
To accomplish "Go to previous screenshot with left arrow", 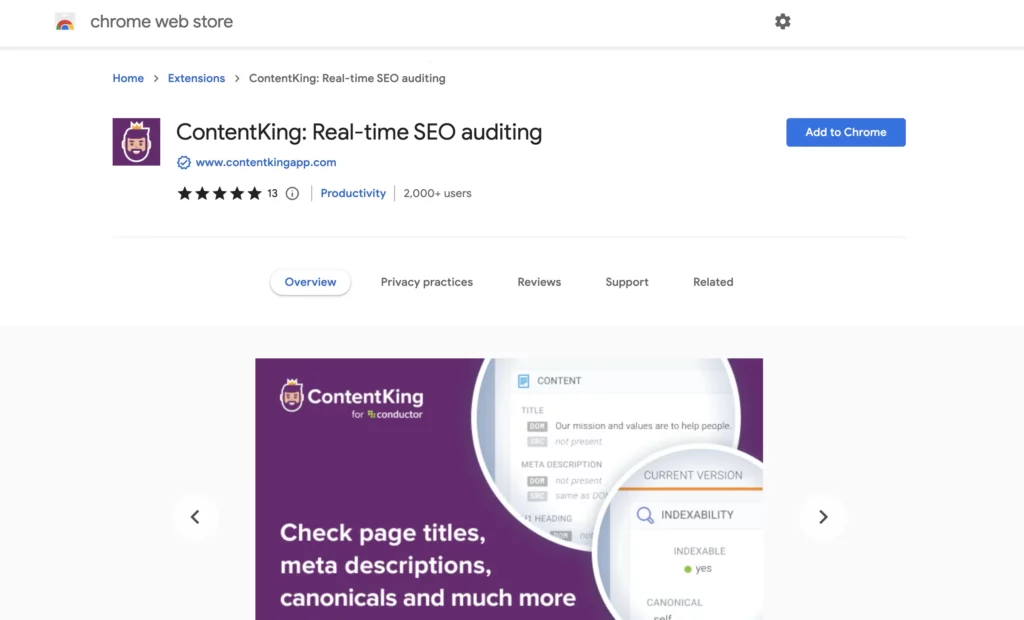I will tap(196, 517).
